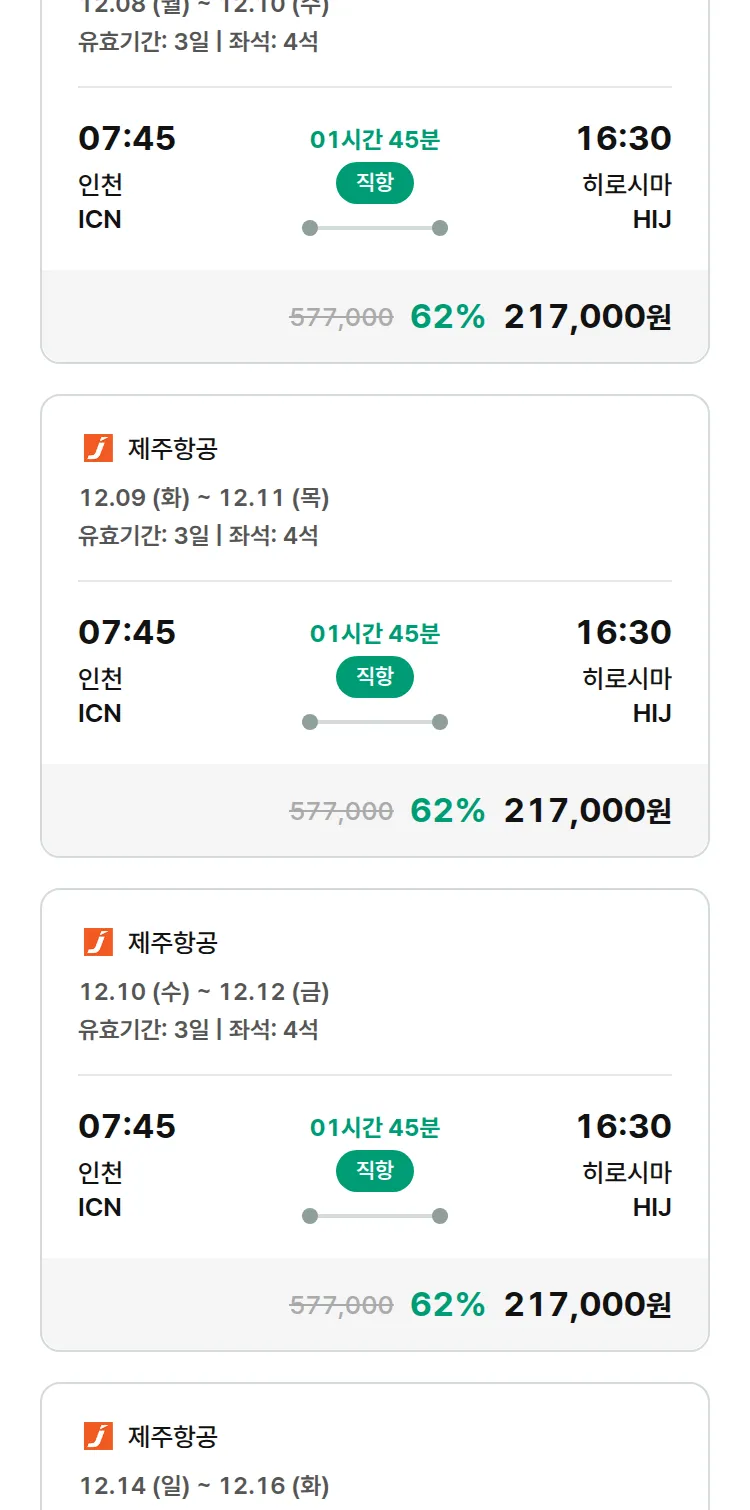The width and height of the screenshot is (750, 1510).
Task: Open the 12.10 (수) ~ 12.12 (금) date range
Action: click(x=204, y=992)
